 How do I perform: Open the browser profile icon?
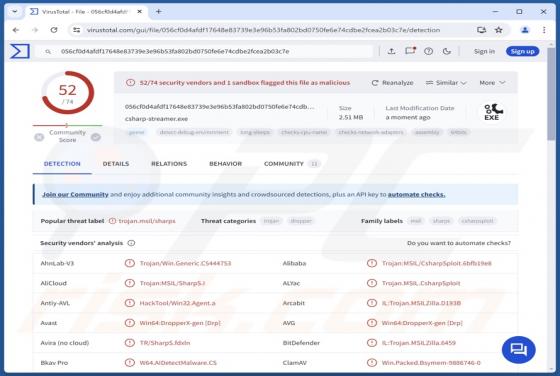[525, 30]
